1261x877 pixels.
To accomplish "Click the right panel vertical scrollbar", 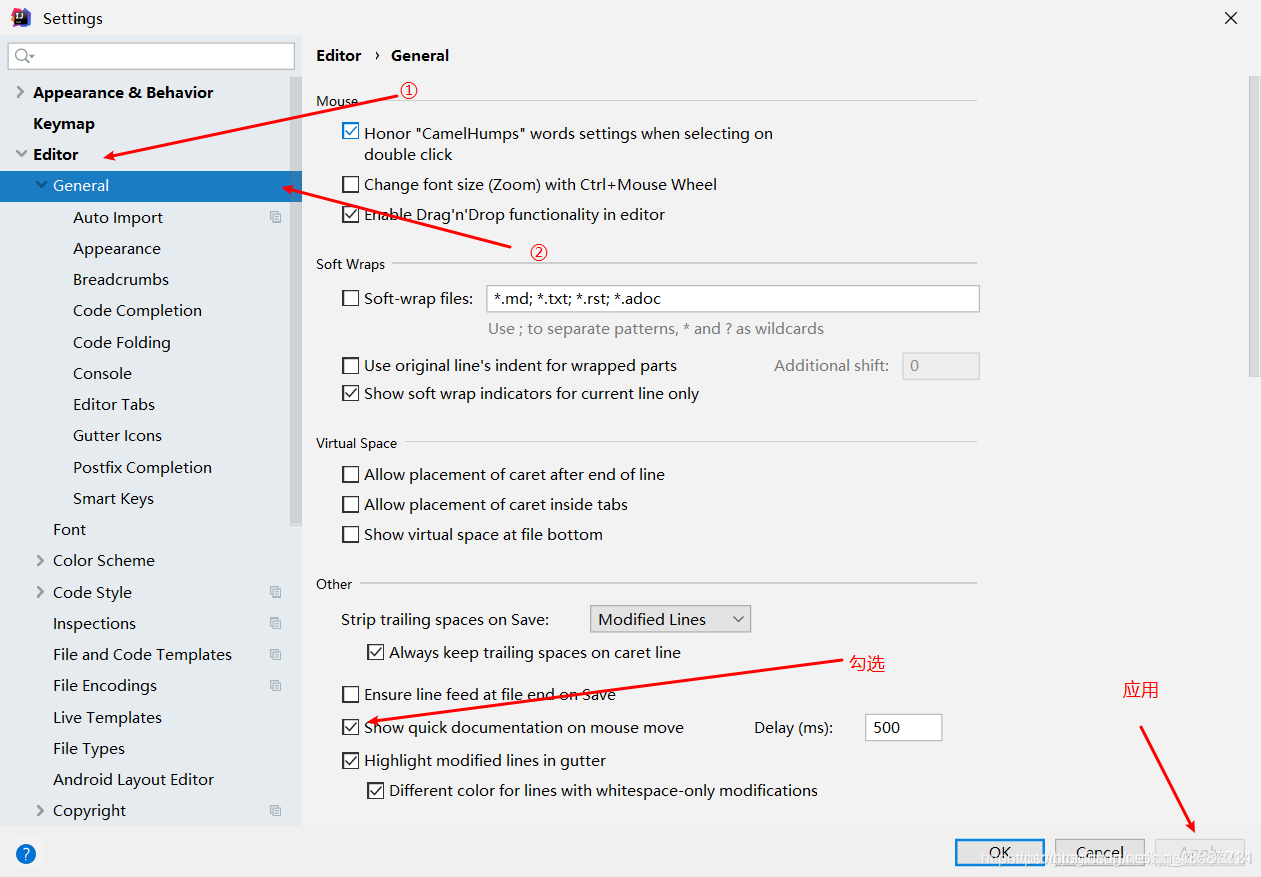I will (1255, 226).
